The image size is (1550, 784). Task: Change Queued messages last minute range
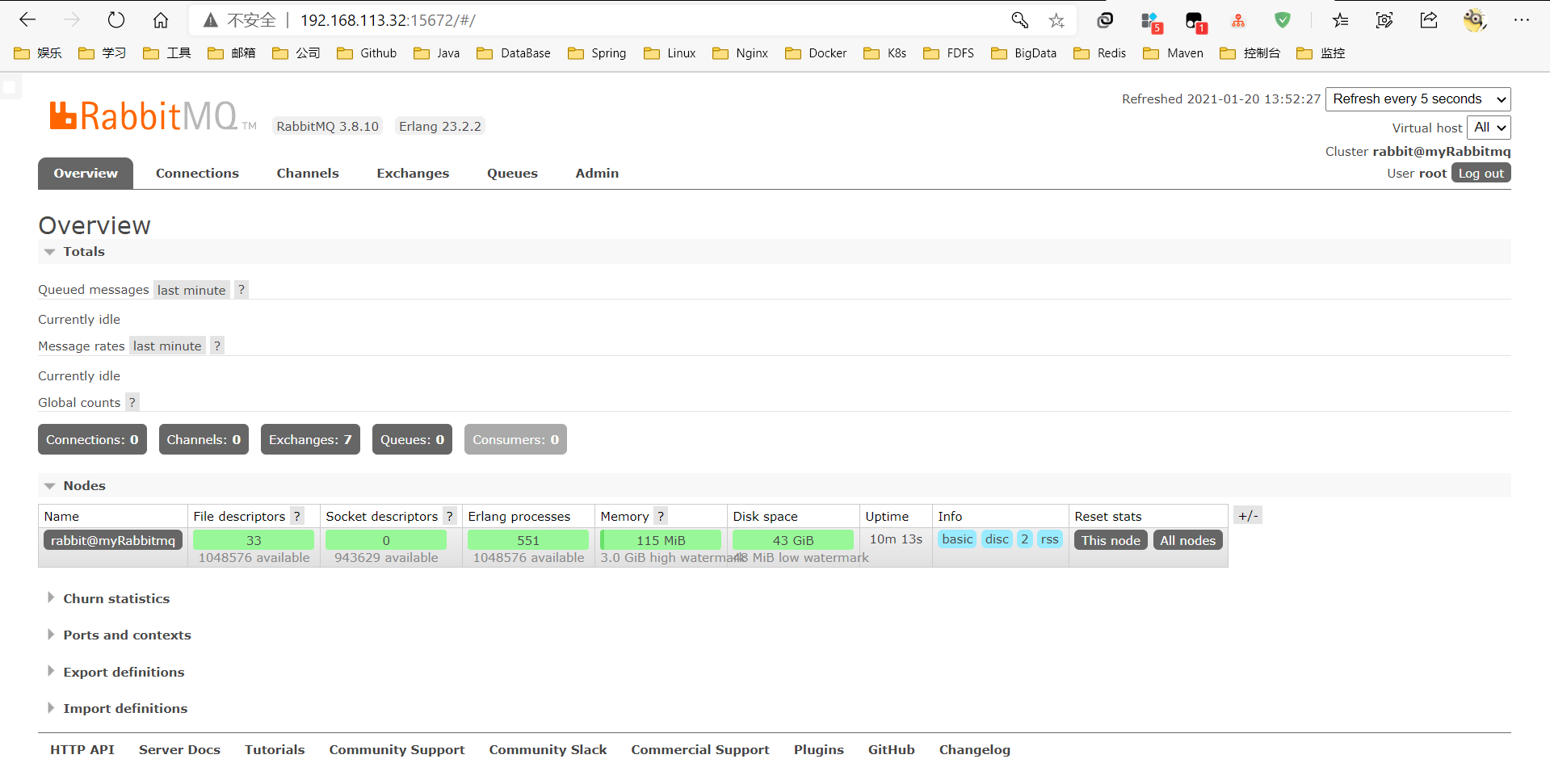191,290
